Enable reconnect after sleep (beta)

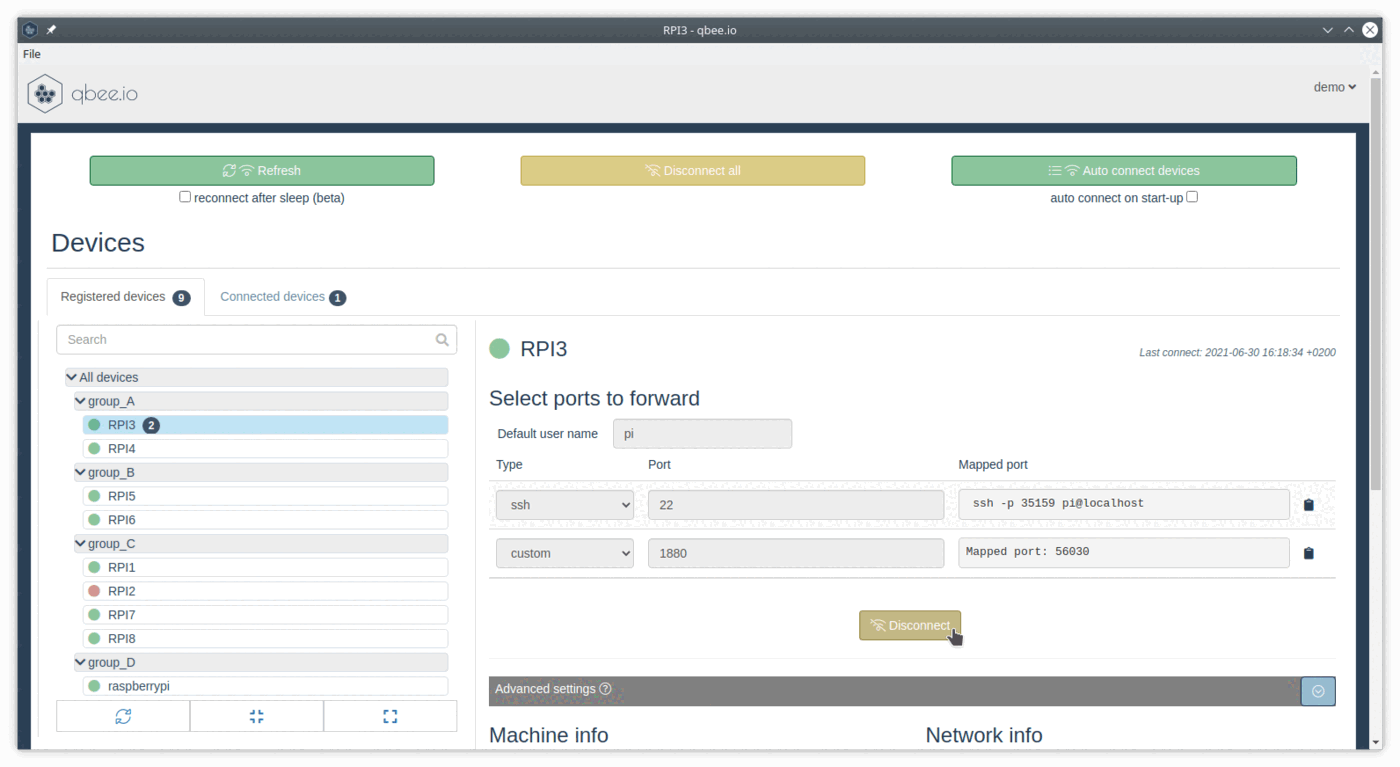185,196
